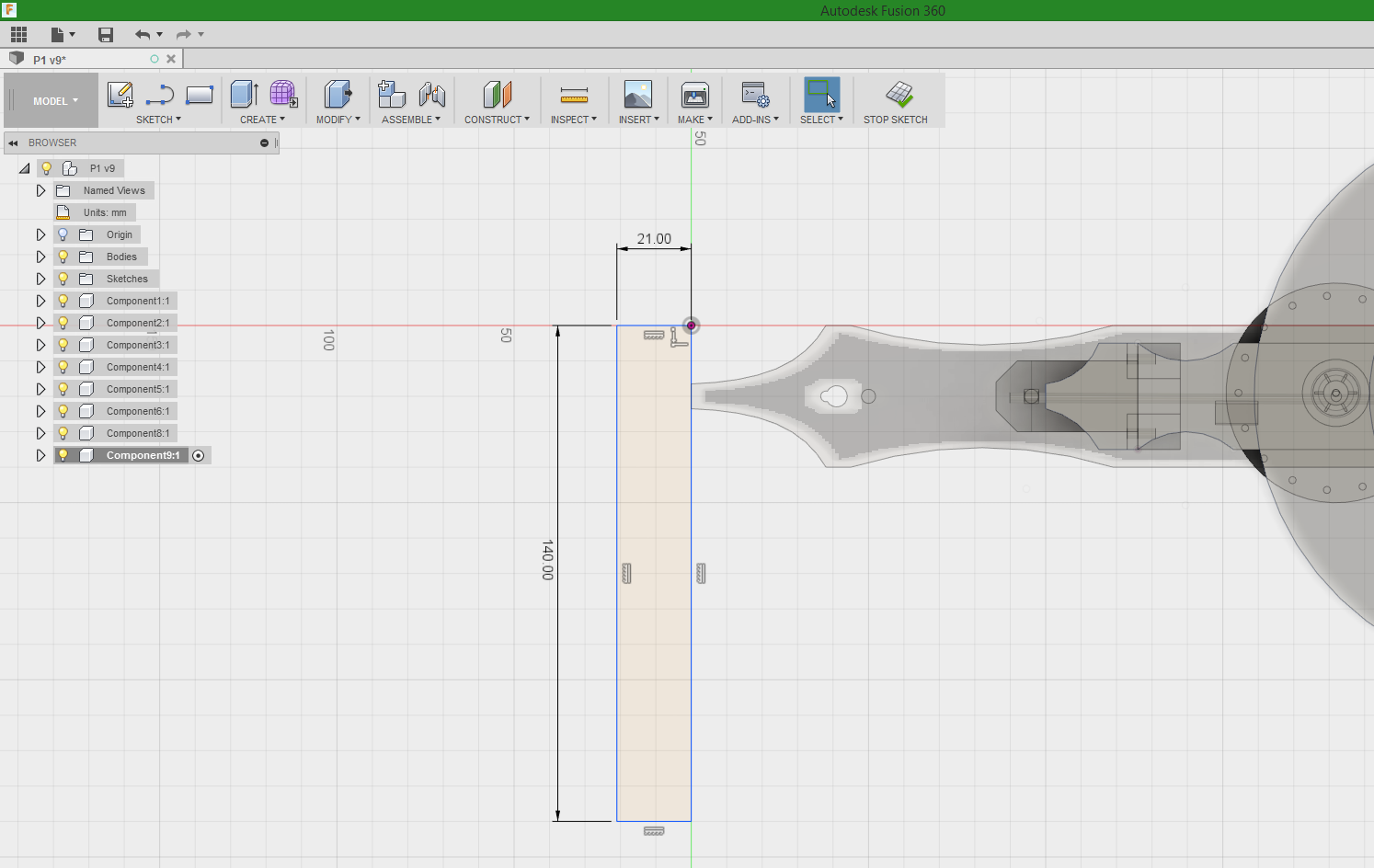The height and width of the screenshot is (868, 1374).
Task: Expand Component6:1 tree node
Action: point(40,411)
